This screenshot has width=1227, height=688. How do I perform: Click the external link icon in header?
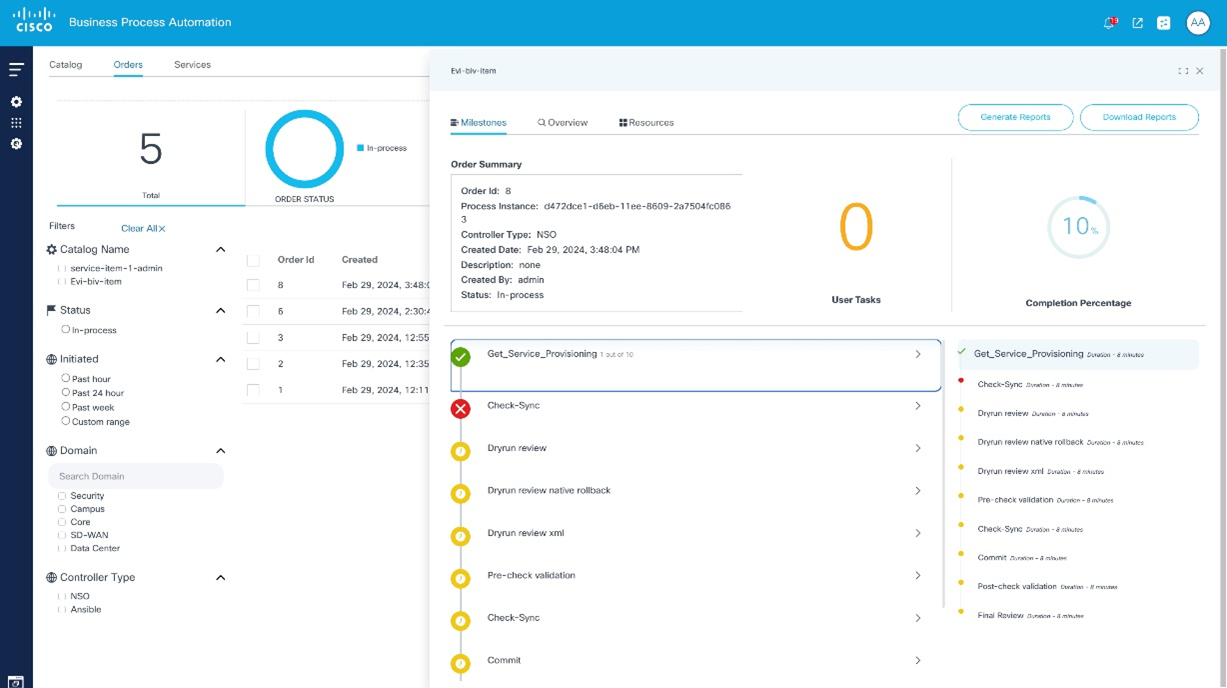pos(1137,23)
